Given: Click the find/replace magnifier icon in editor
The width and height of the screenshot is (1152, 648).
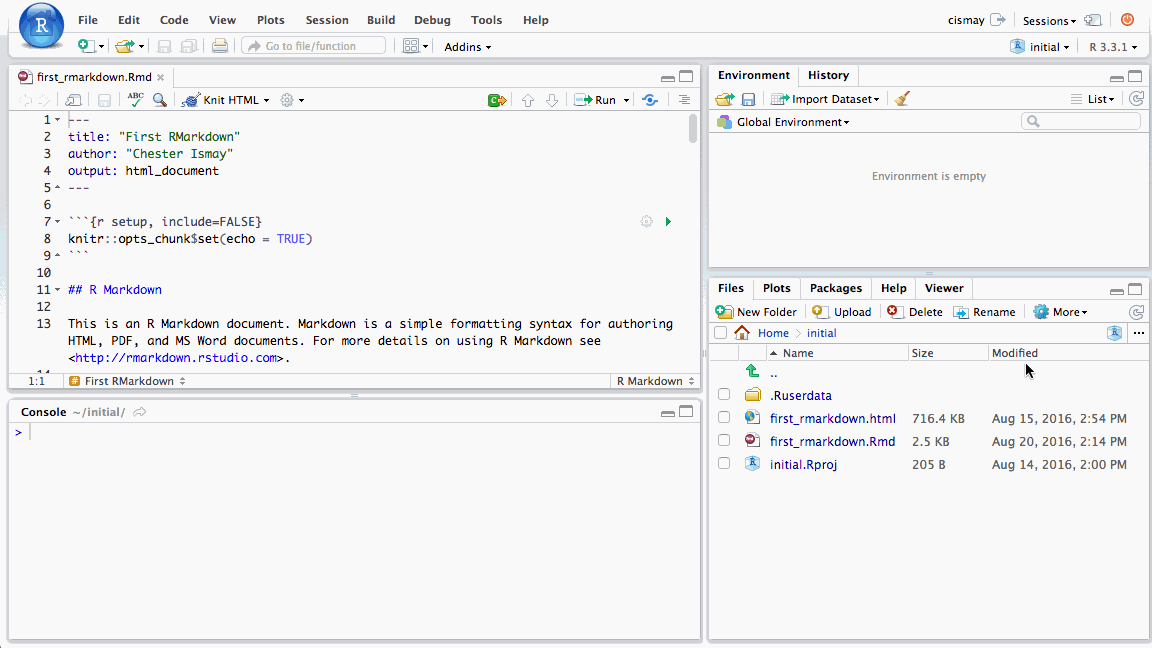Looking at the screenshot, I should pos(159,100).
